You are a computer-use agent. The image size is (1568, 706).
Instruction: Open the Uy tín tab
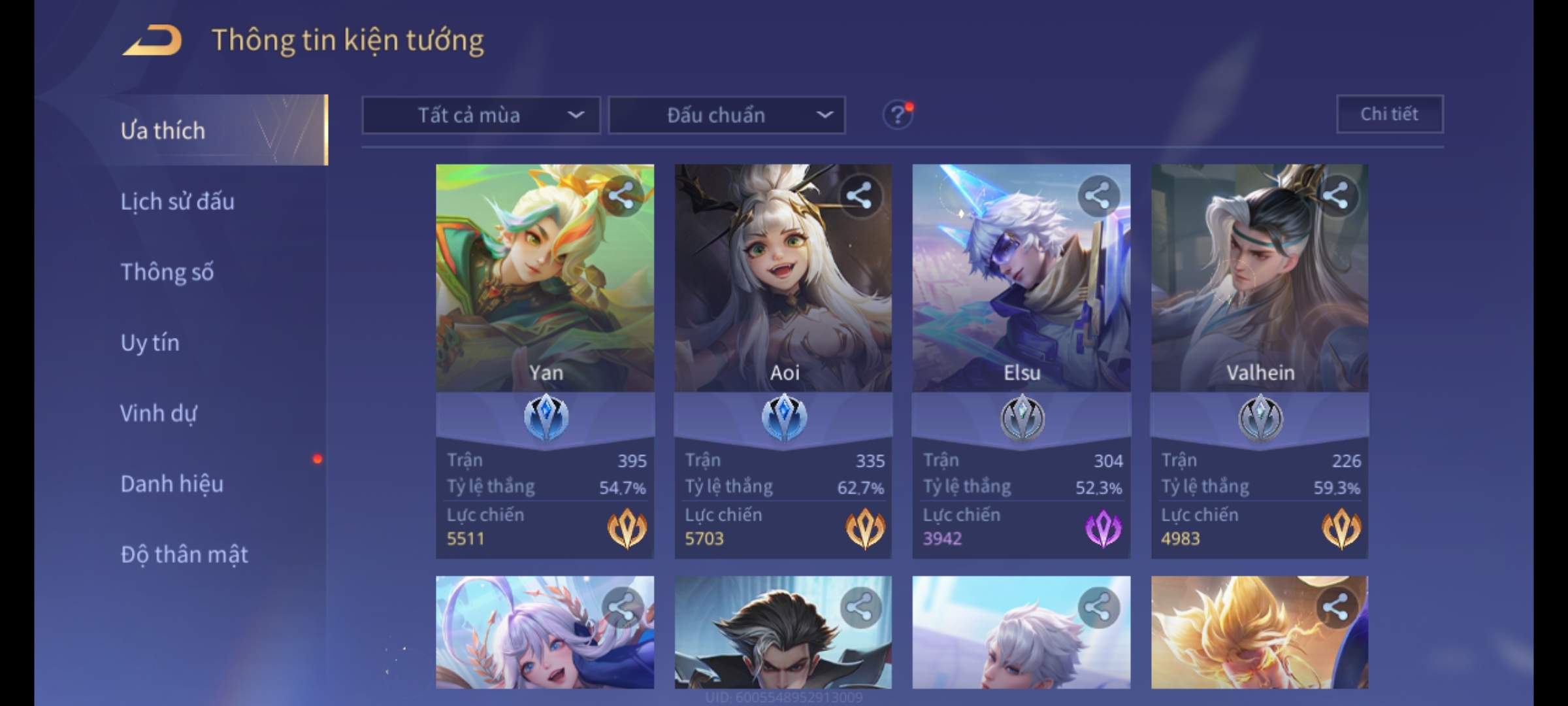[x=150, y=343]
